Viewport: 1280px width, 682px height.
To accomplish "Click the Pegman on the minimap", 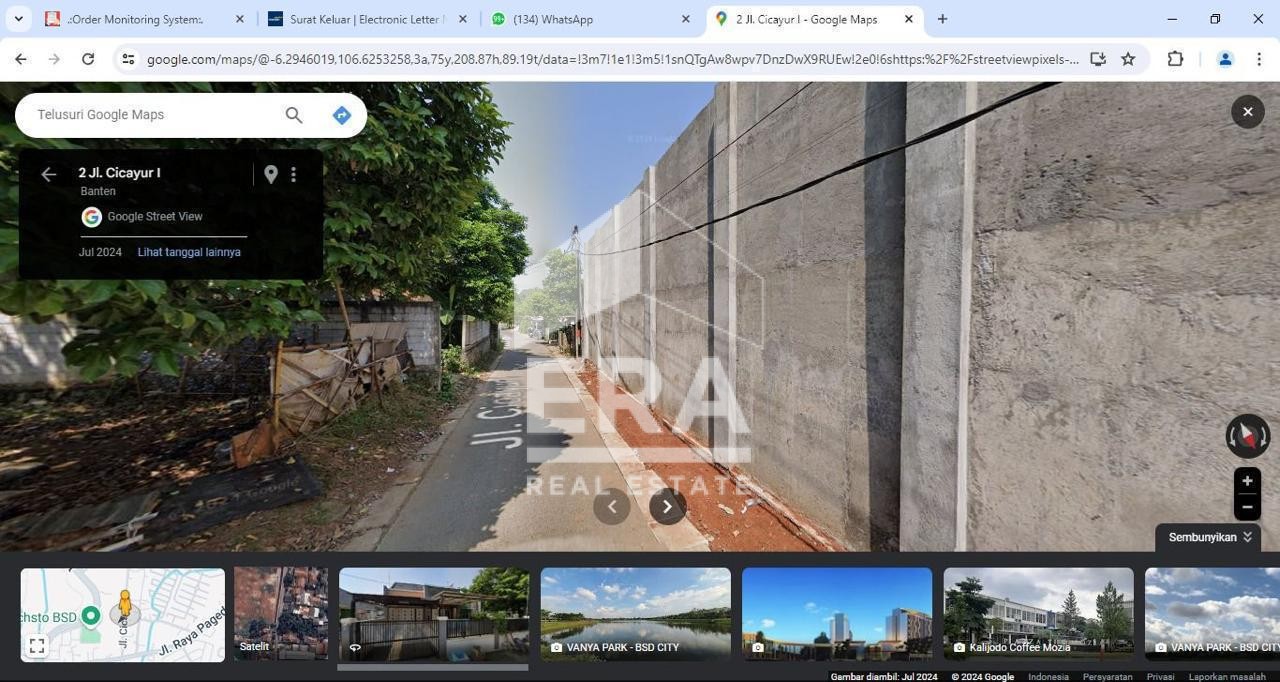I will point(125,606).
